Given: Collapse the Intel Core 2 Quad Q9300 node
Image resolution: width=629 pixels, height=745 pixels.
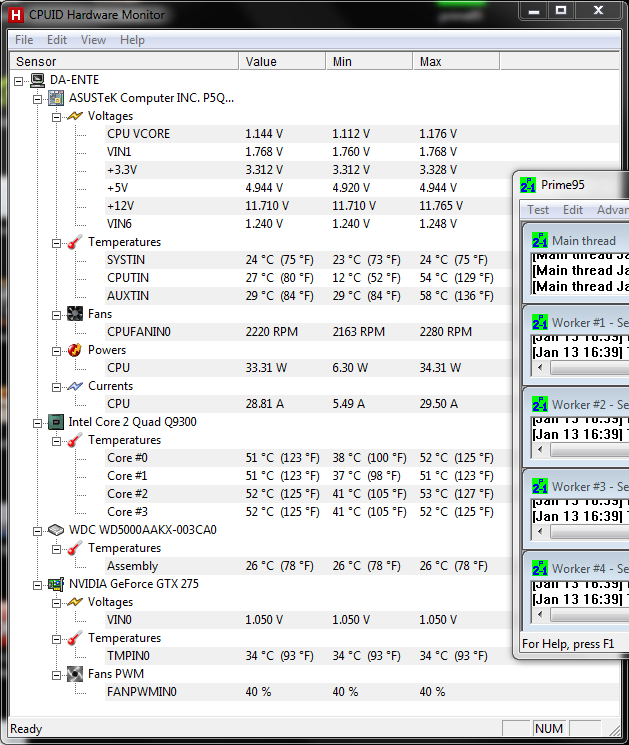Looking at the screenshot, I should pyautogui.click(x=38, y=423).
